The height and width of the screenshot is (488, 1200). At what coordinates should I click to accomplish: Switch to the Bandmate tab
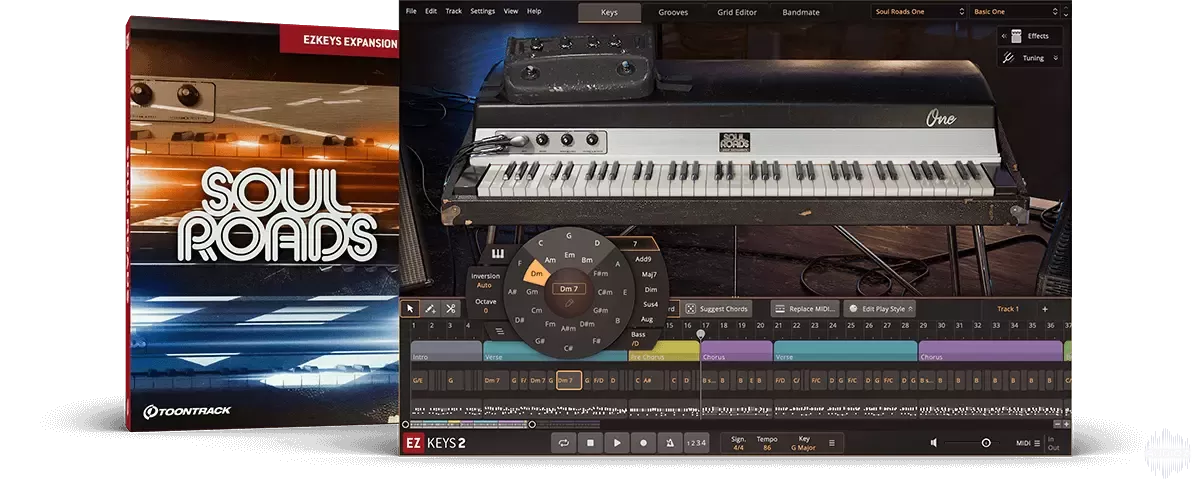801,12
